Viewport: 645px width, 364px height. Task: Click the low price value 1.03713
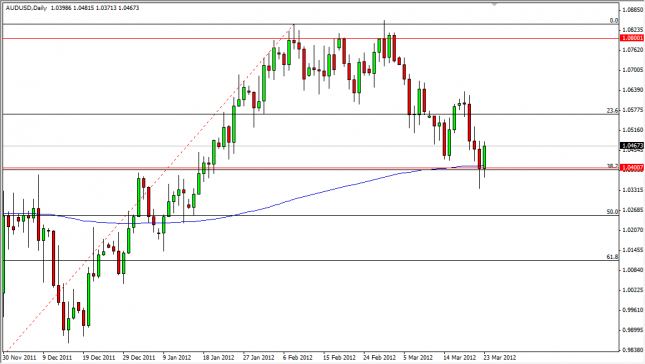(105, 8)
